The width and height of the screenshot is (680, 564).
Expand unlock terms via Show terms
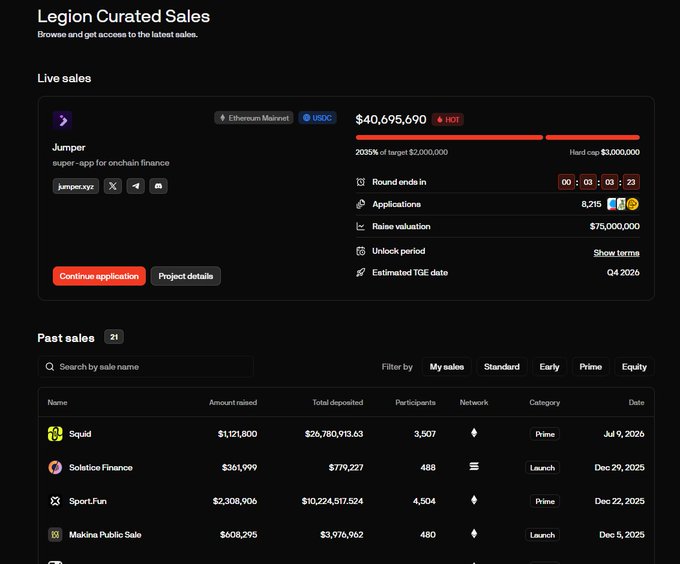(x=616, y=253)
